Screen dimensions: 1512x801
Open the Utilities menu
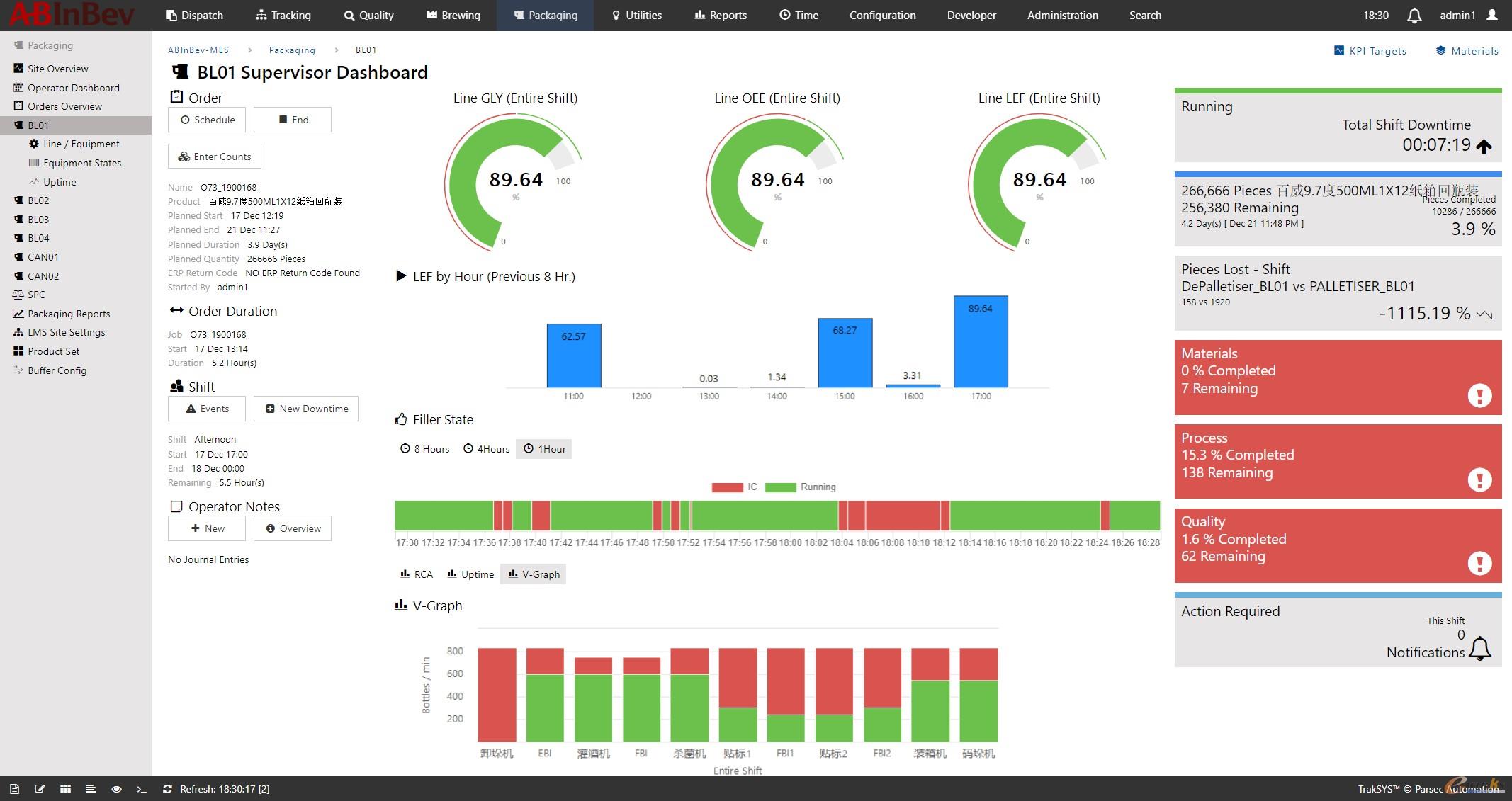637,15
